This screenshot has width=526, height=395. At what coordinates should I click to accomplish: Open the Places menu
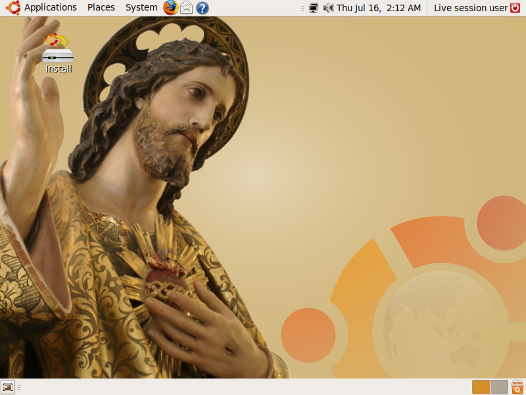click(x=101, y=7)
